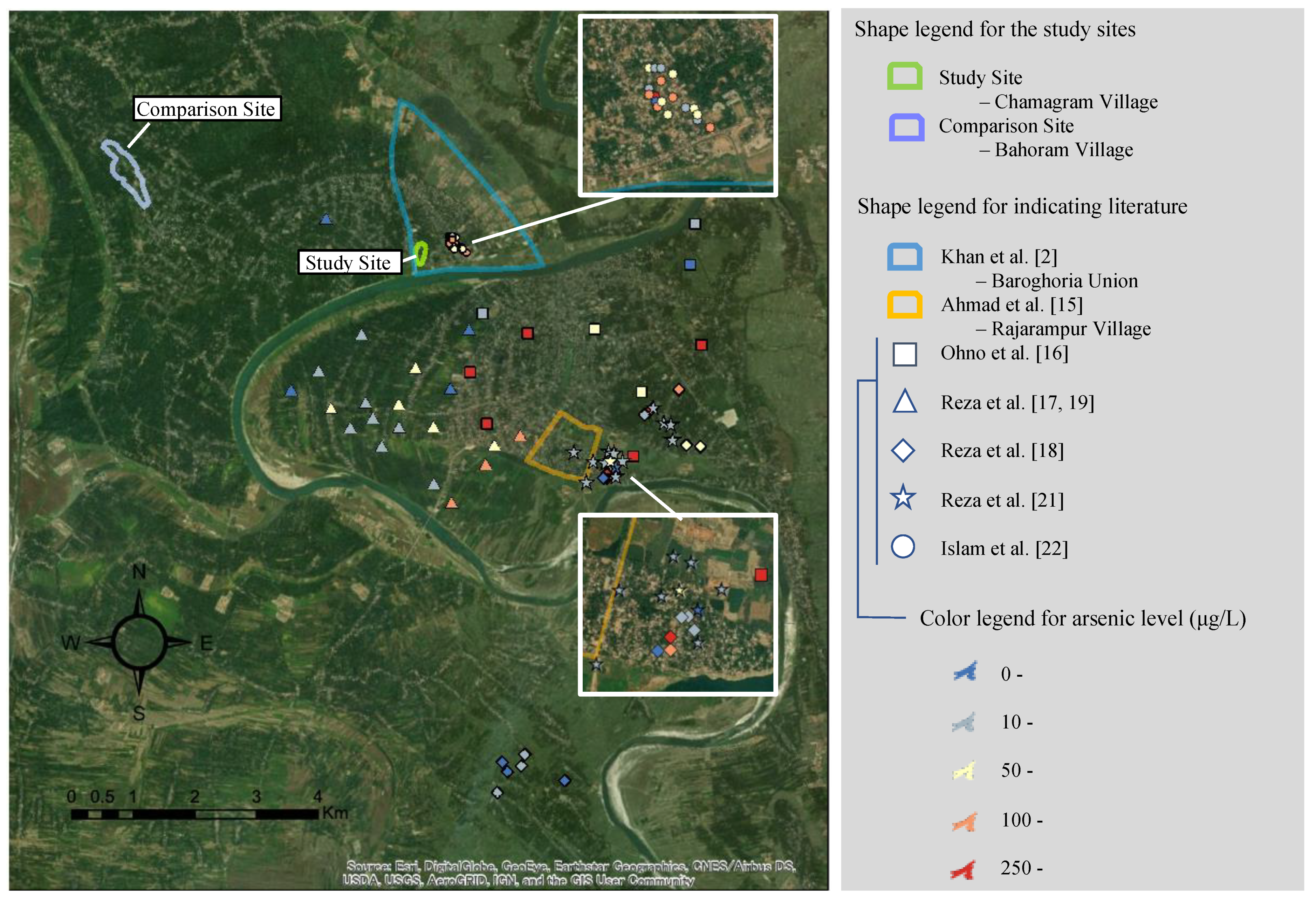Click the Islam et al. circle symbol
The width and height of the screenshot is (1316, 903).
(x=903, y=547)
